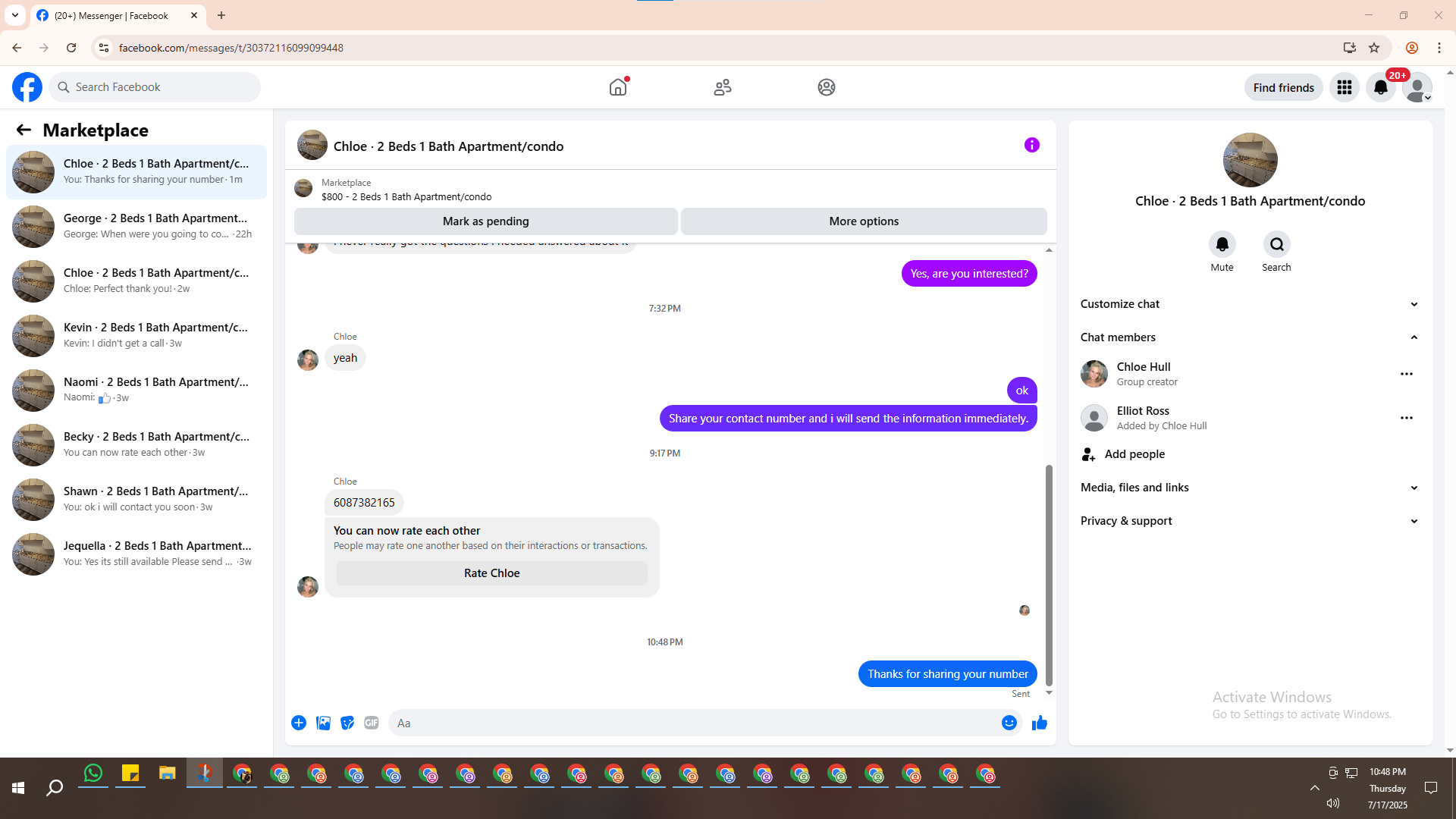The image size is (1456, 819).
Task: Open Becky's apartment conversation
Action: point(136,444)
